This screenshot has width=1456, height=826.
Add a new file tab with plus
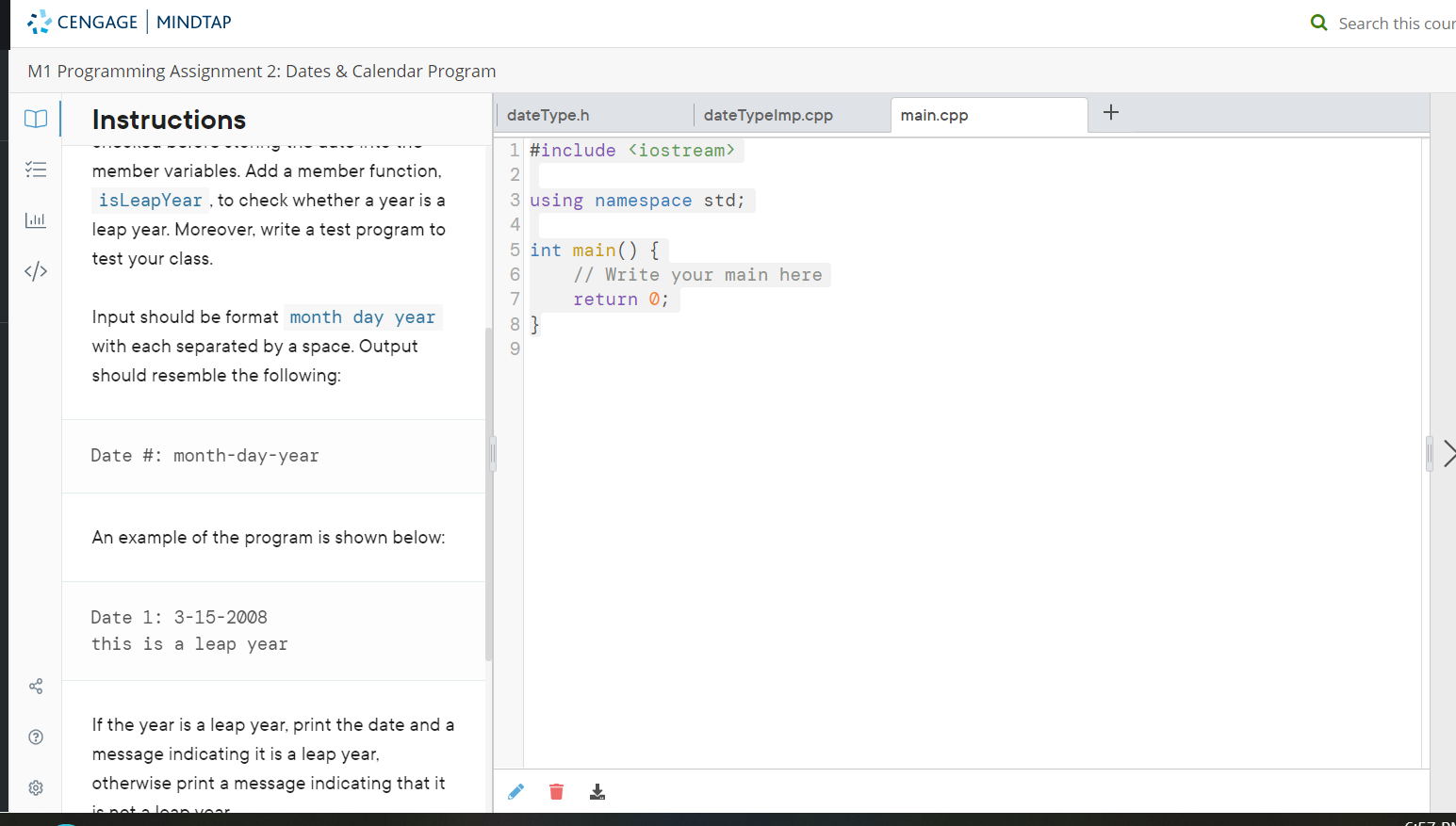(x=1111, y=113)
